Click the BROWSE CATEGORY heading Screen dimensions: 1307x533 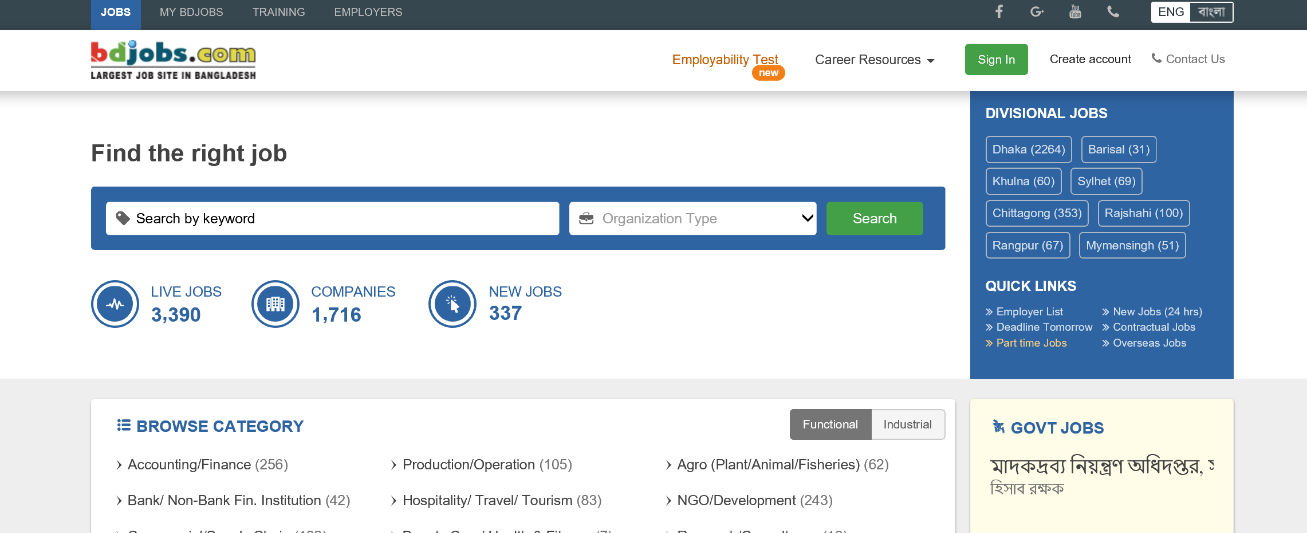click(210, 426)
